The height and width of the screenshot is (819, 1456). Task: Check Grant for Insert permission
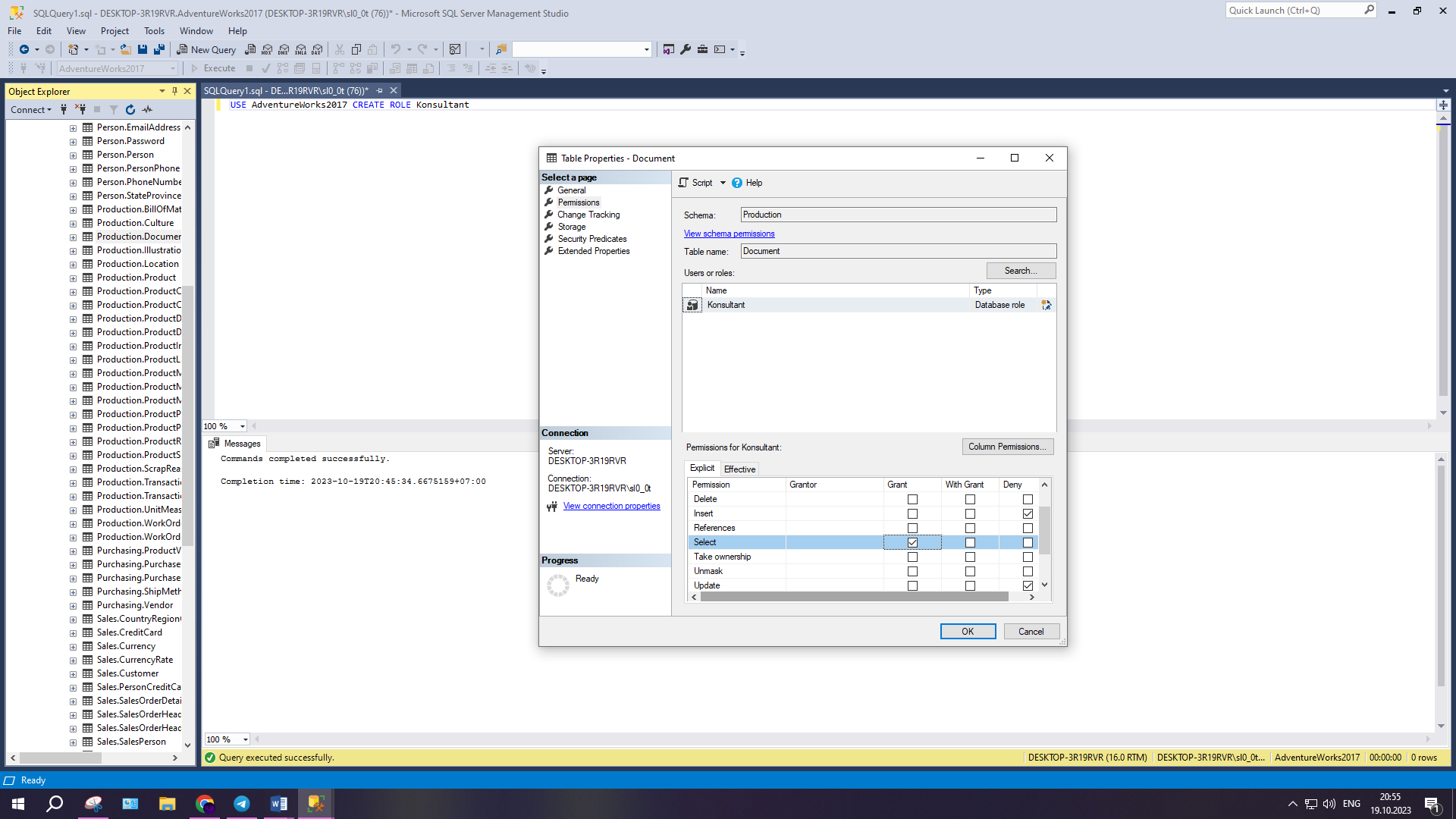(912, 513)
